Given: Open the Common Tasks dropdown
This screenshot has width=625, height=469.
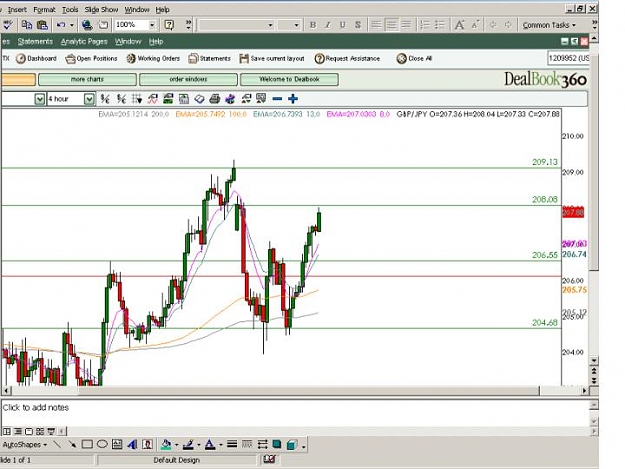Looking at the screenshot, I should [x=549, y=25].
